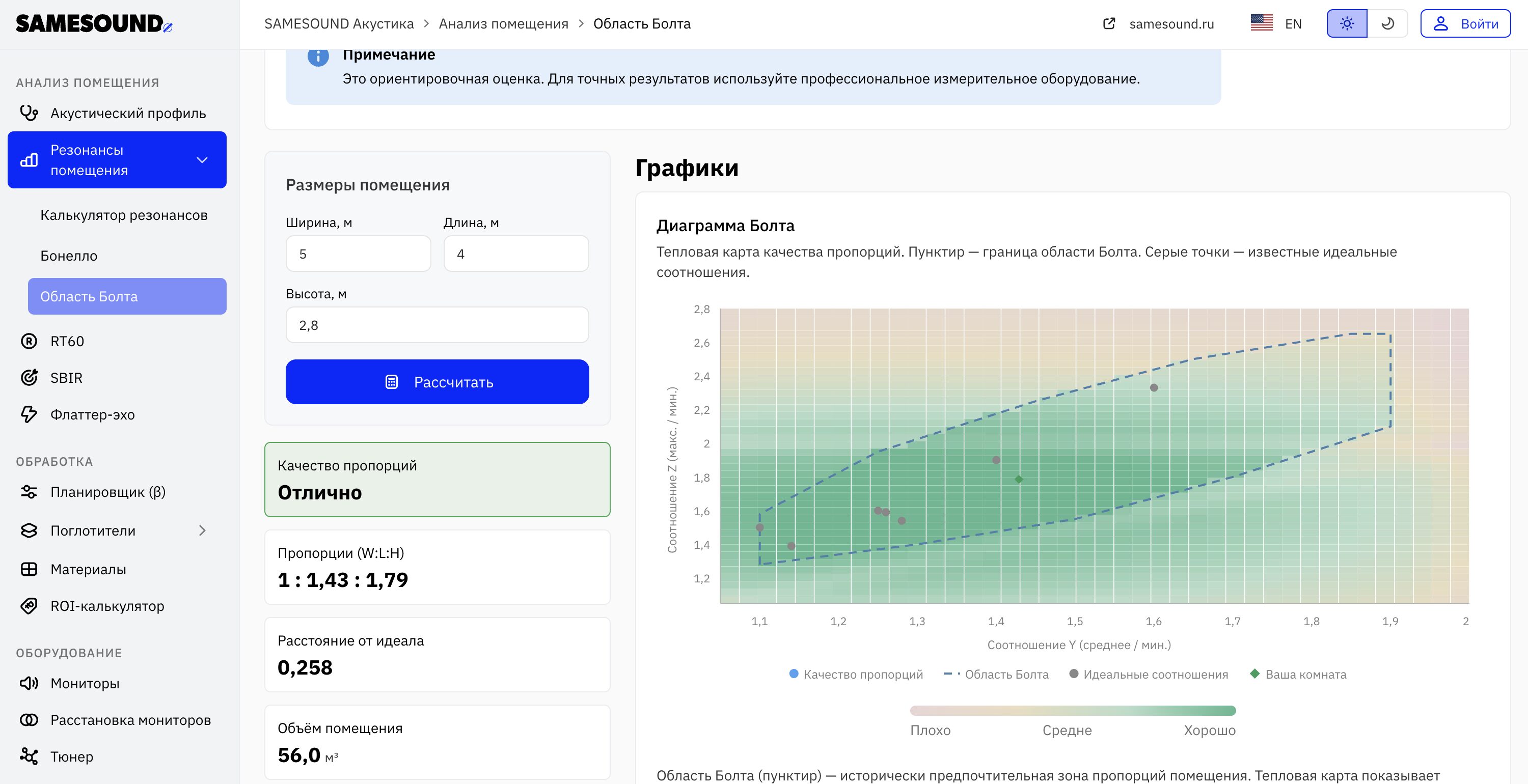Click the SBIR target icon
Viewport: 1528px width, 784px height.
coord(29,378)
